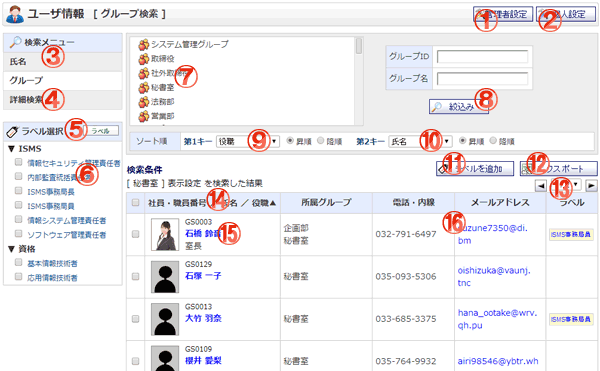The width and height of the screenshot is (600, 371).
Task: Open the photo thumbnail of 石橋 鈴音
Action: [x=165, y=234]
